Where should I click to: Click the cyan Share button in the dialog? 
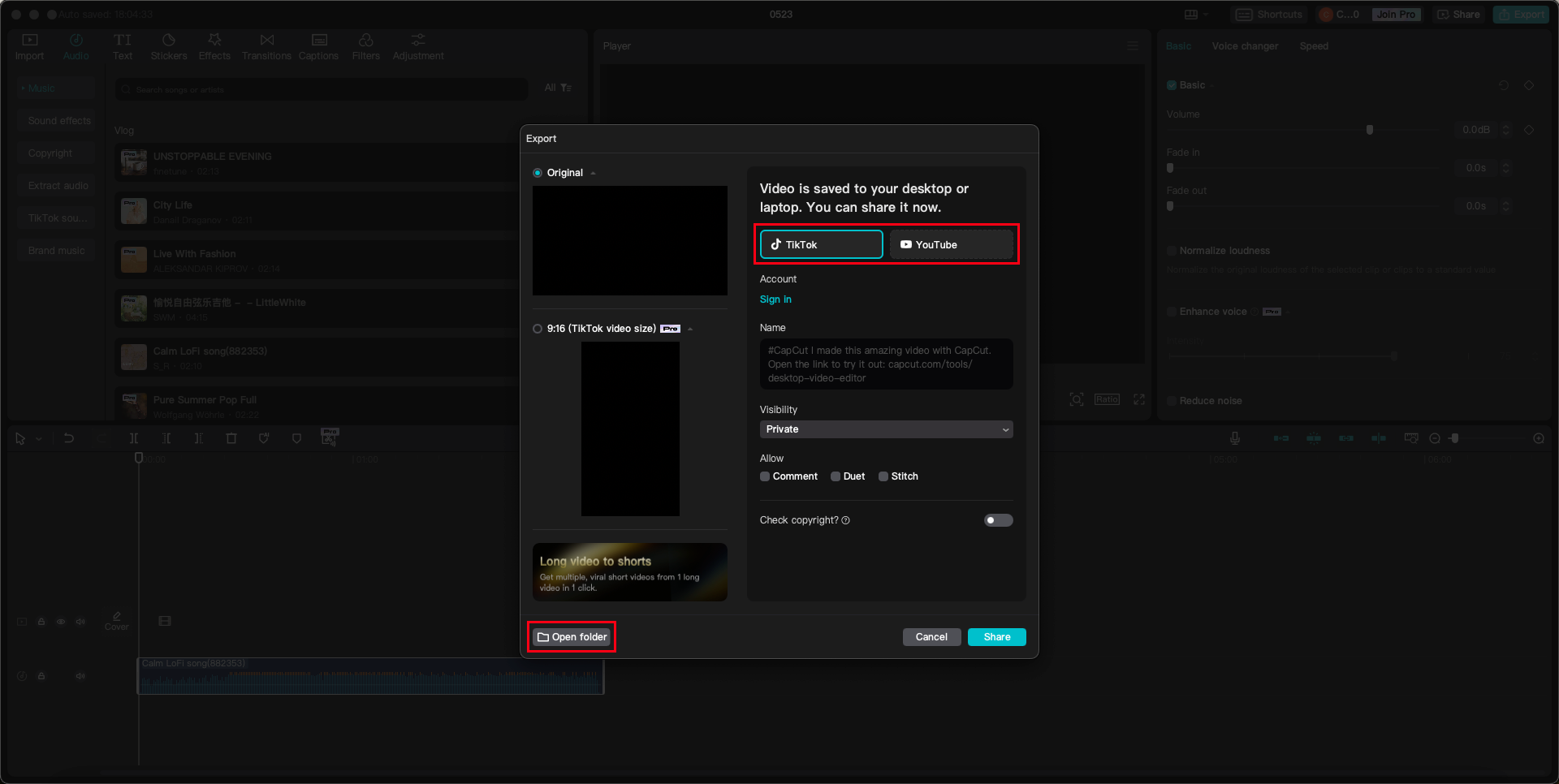click(997, 637)
